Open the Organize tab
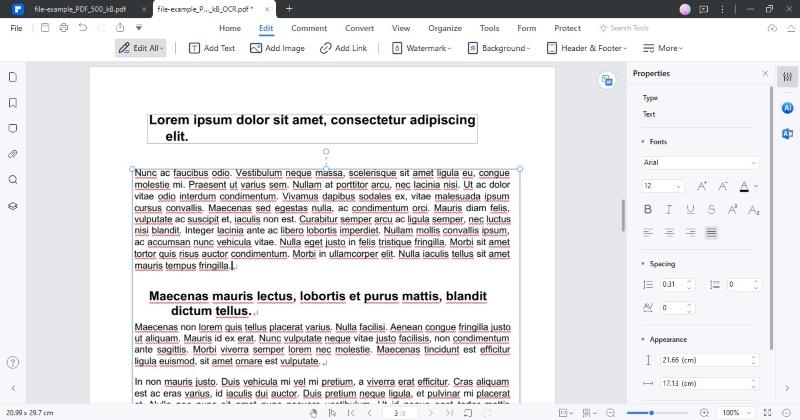Screen dimensions: 800x420 (x=444, y=28)
